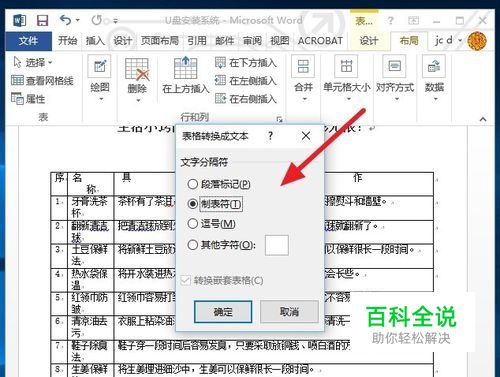The width and height of the screenshot is (500, 377).
Task: Click the Redo icon in title bar
Action: (x=97, y=20)
